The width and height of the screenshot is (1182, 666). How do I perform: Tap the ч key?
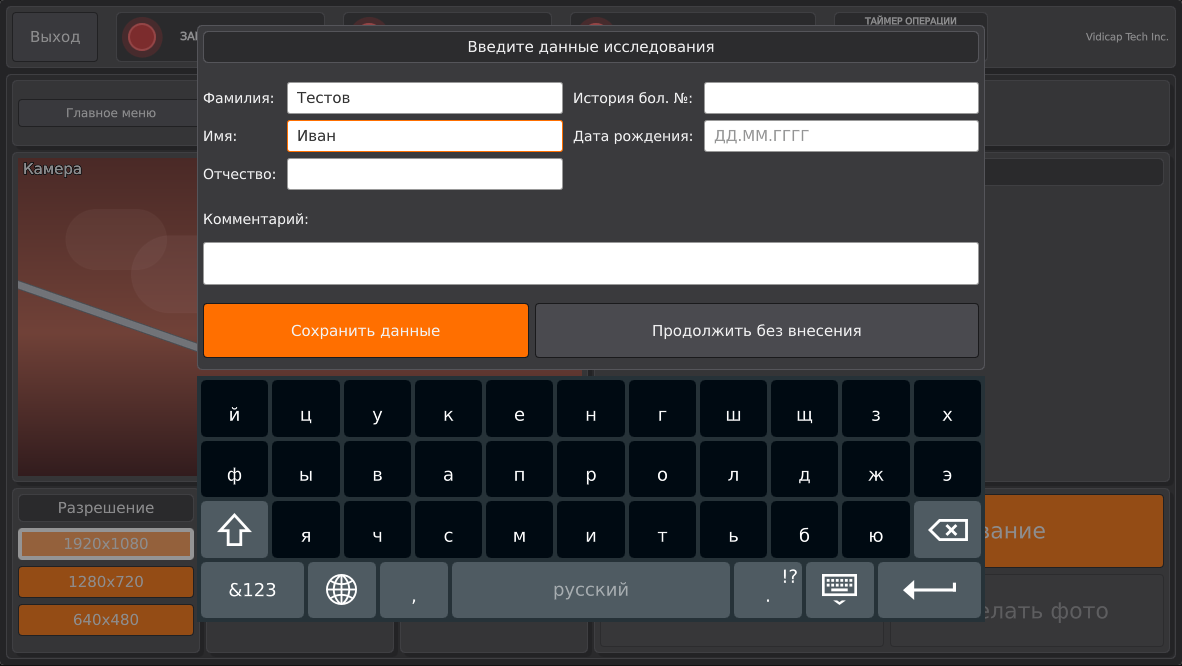pos(377,529)
